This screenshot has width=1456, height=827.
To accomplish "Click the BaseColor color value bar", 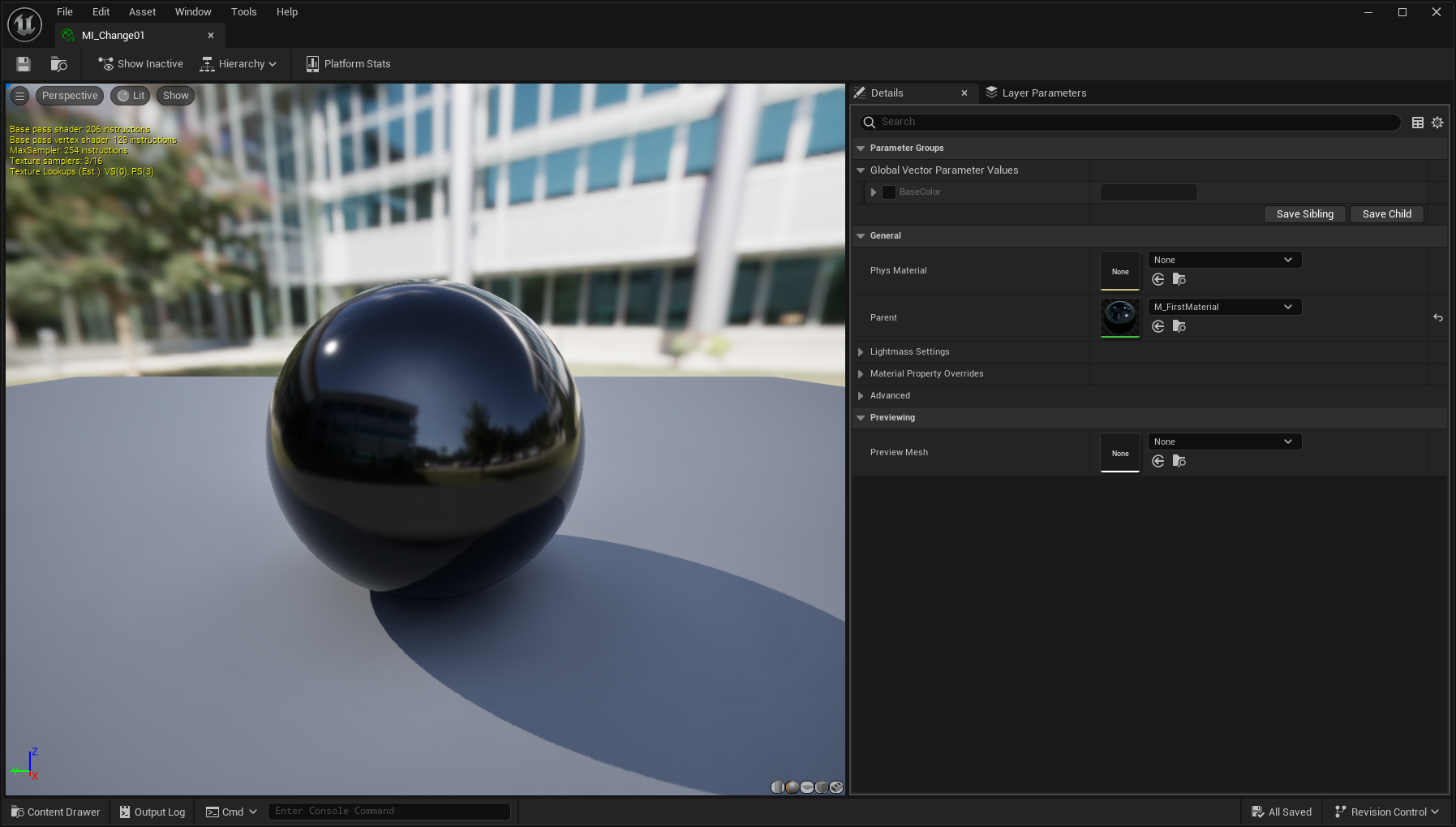I will coord(1149,192).
